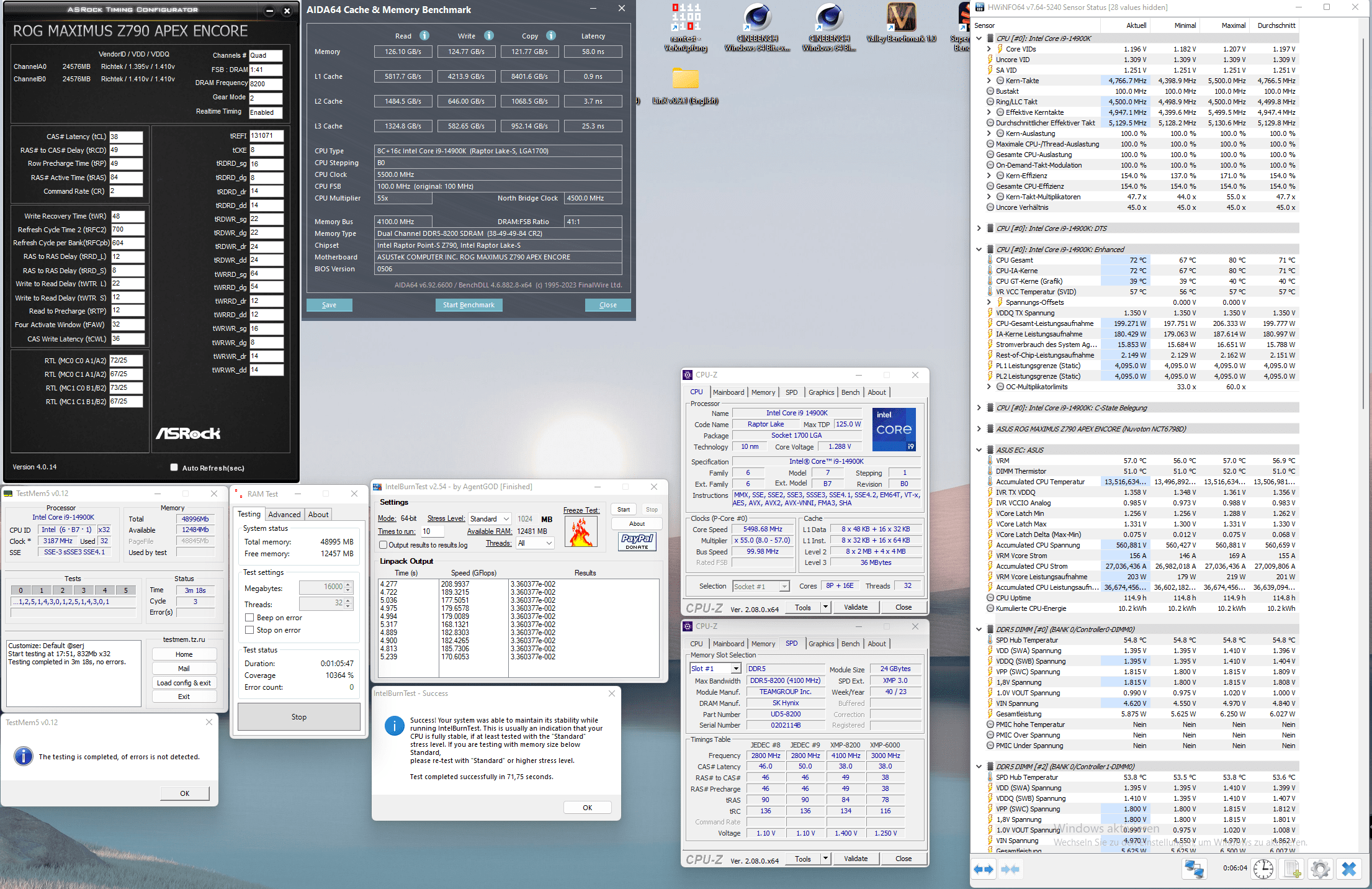
Task: Open HWiNFO settings gear icon
Action: (1320, 869)
